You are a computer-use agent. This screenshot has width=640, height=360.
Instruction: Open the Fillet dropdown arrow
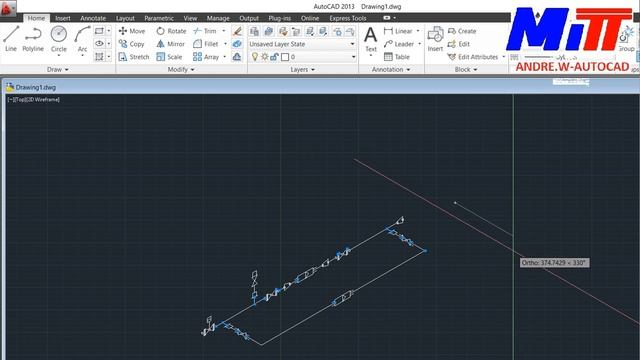(225, 44)
